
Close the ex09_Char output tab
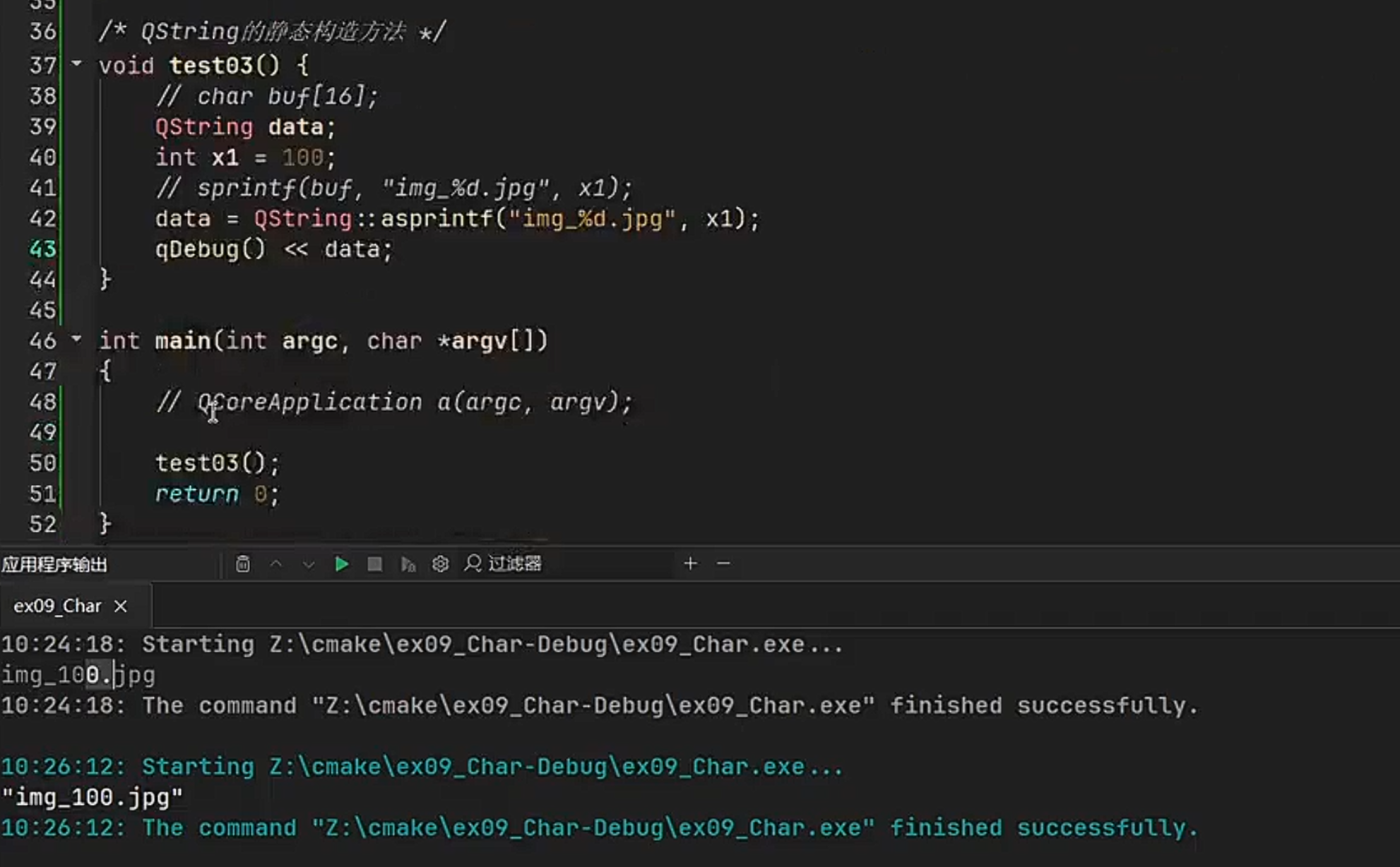pos(121,606)
